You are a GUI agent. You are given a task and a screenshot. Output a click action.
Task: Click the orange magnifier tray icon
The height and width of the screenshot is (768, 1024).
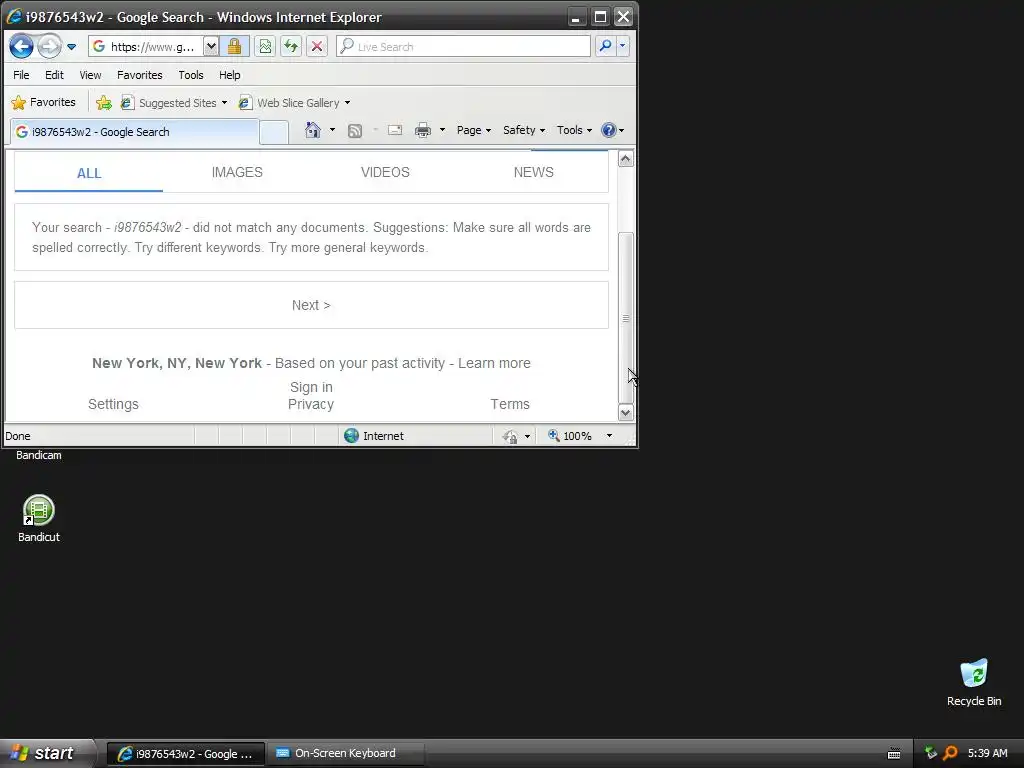[x=950, y=753]
